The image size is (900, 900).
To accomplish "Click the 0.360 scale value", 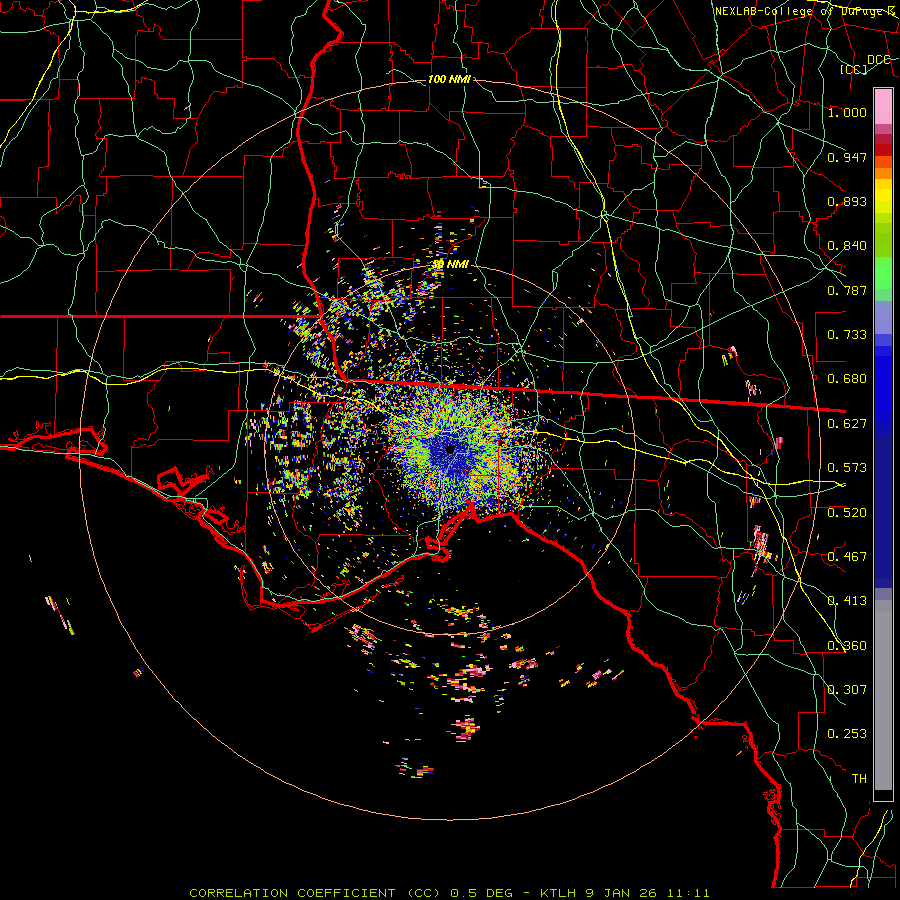I will 847,646.
